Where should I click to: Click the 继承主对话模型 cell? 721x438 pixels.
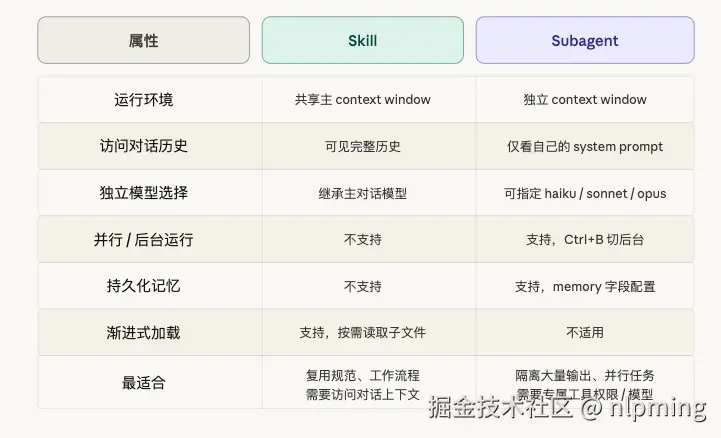[x=362, y=193]
